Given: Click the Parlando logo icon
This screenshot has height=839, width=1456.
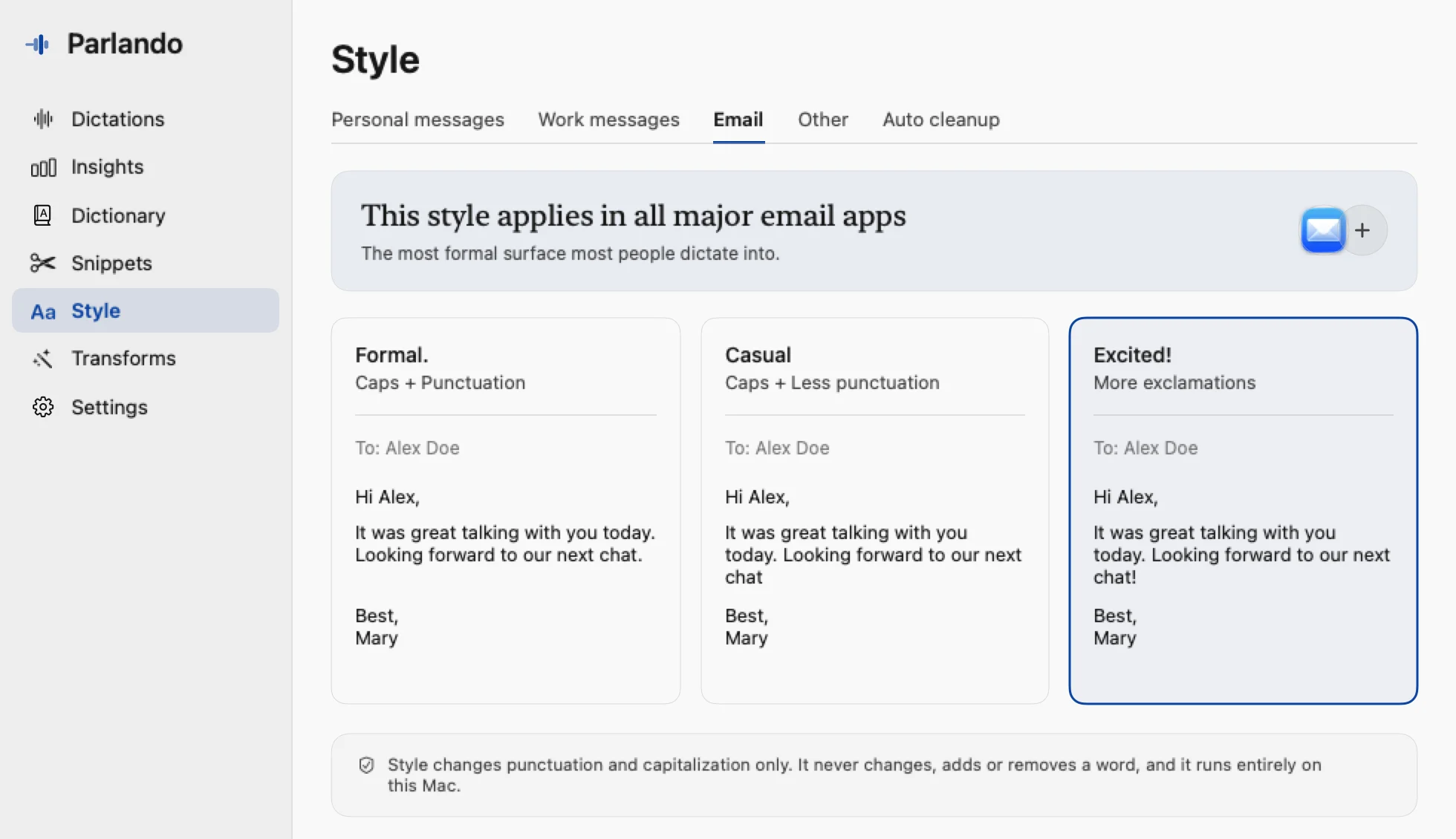Looking at the screenshot, I should click(x=38, y=45).
